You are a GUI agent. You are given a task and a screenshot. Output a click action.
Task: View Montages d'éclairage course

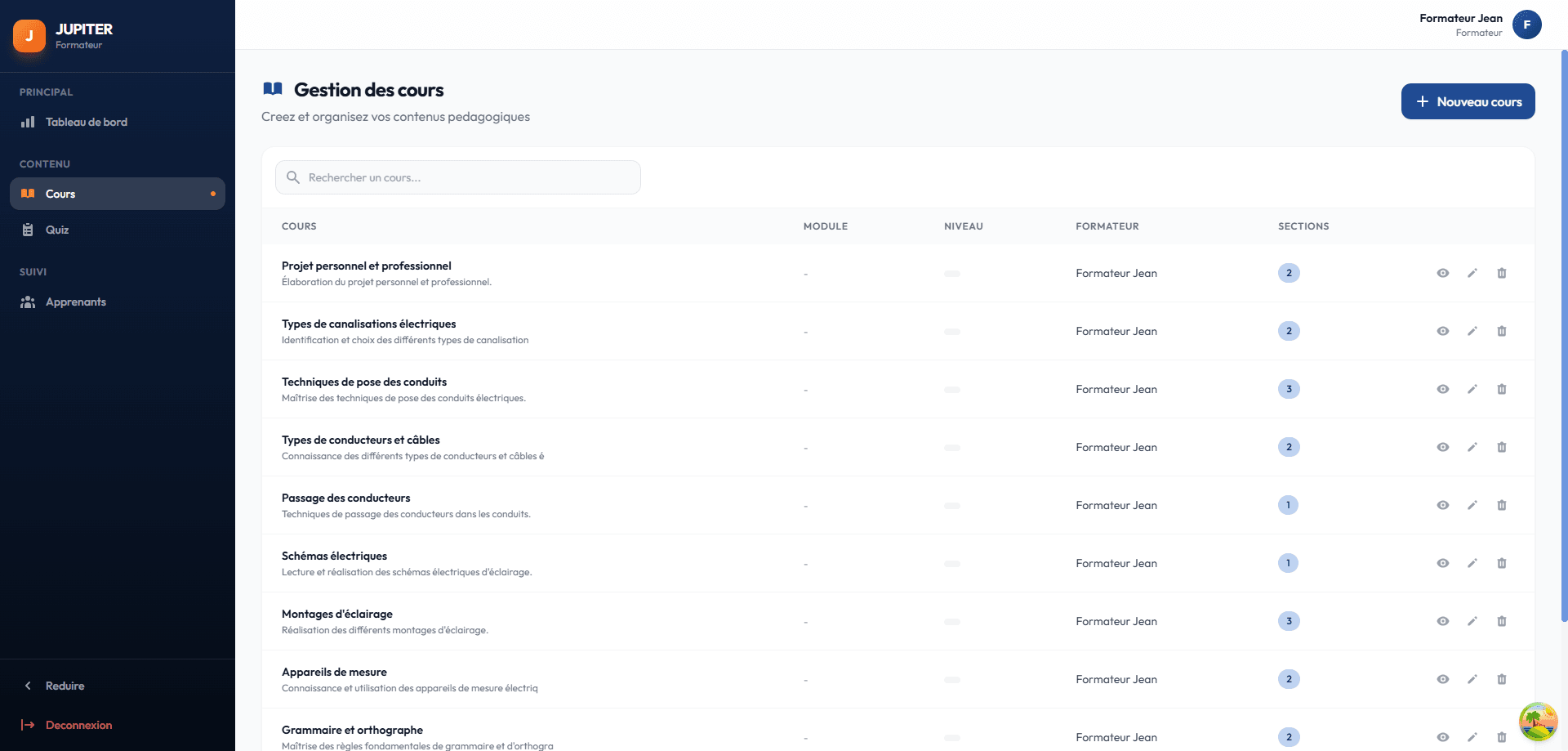pos(1443,621)
